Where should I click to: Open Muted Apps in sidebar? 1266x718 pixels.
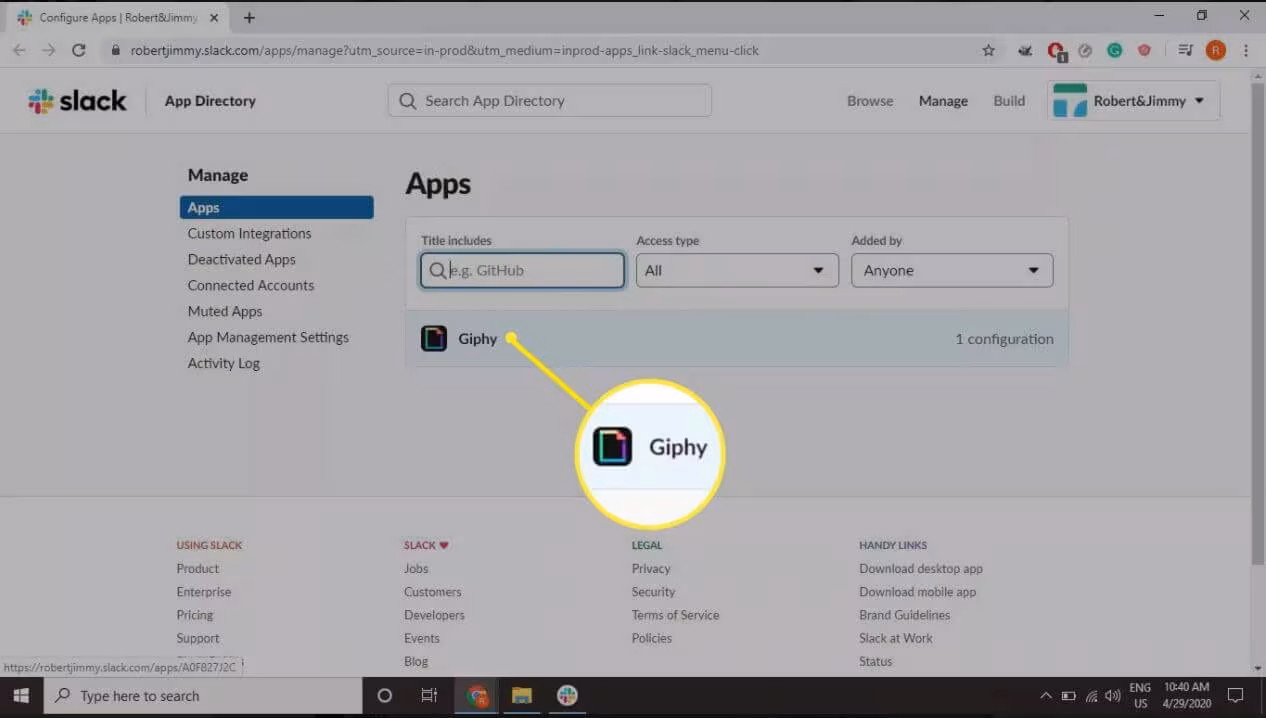225,312
